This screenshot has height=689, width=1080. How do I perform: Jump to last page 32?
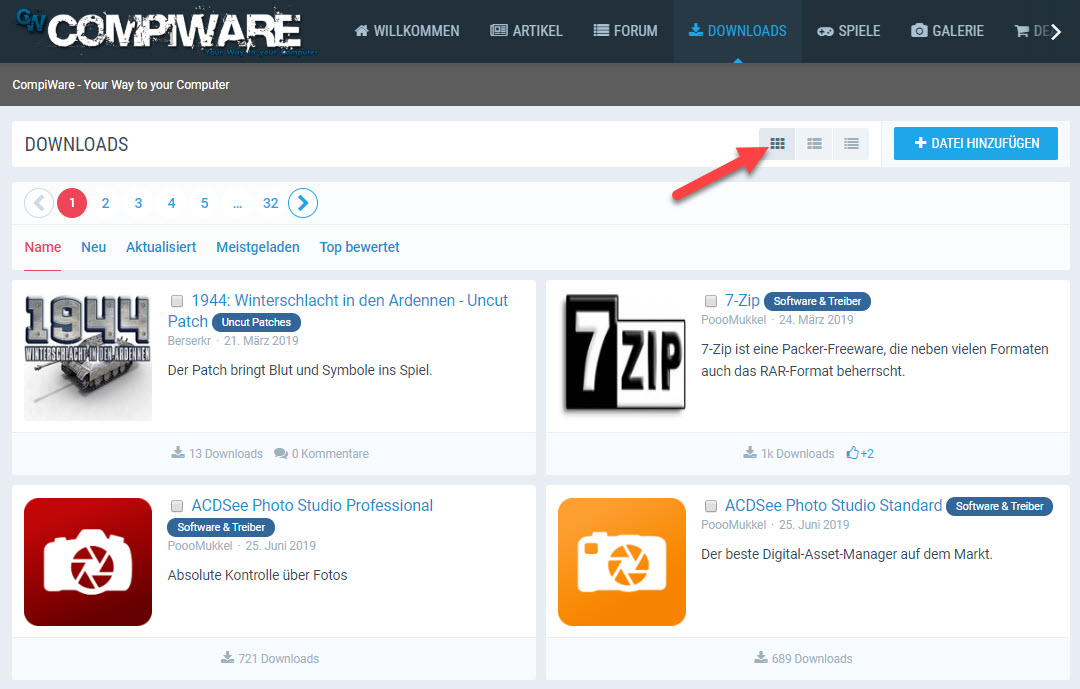coord(271,203)
